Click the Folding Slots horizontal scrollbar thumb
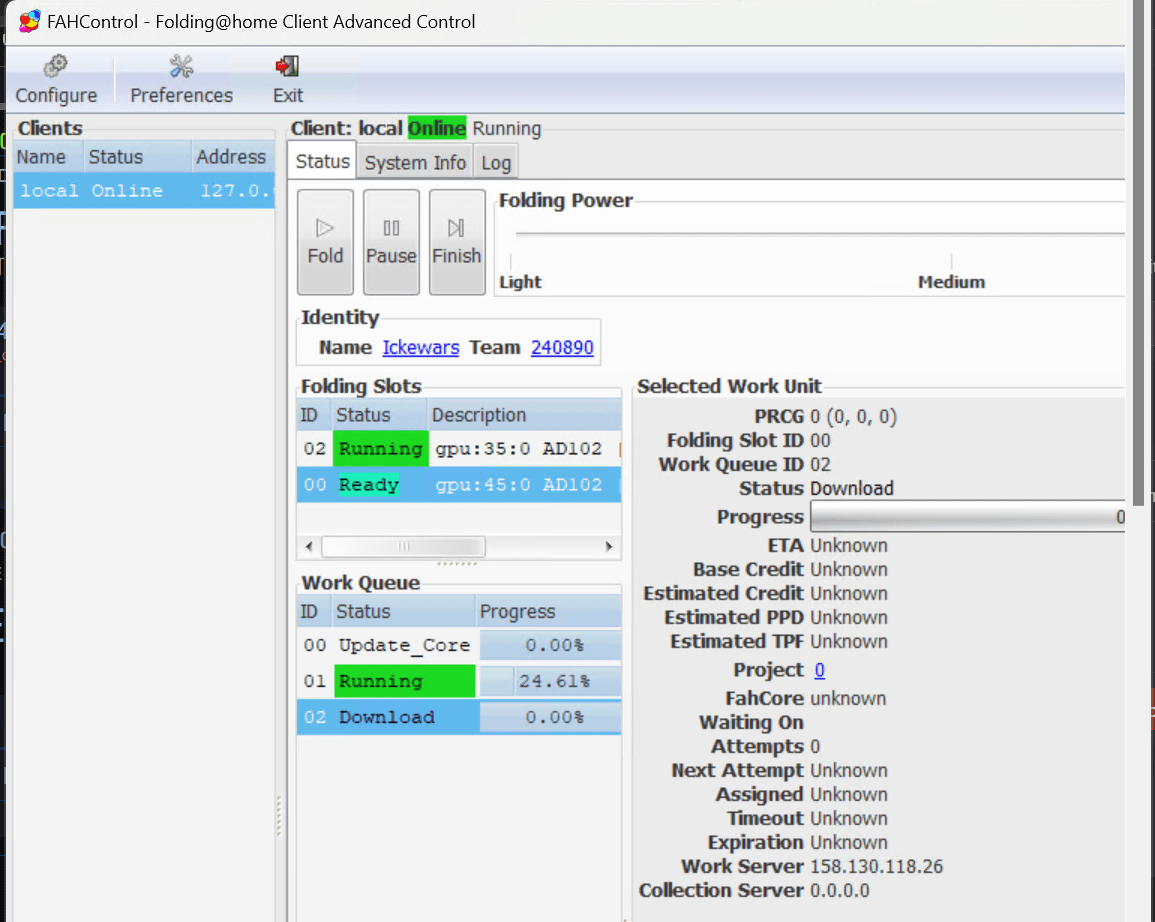Screen dimensions: 1155x922 [403, 546]
